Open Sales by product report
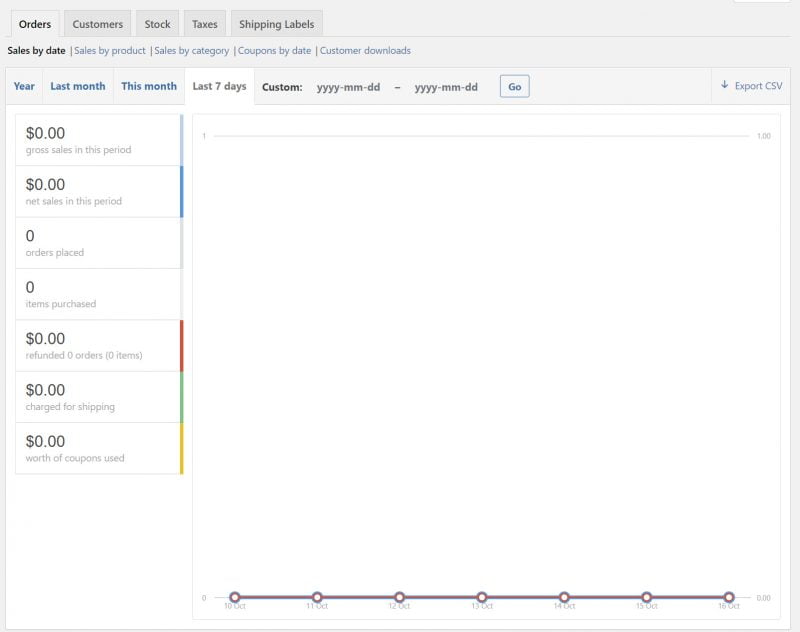Image resolution: width=800 pixels, height=632 pixels. (110, 50)
